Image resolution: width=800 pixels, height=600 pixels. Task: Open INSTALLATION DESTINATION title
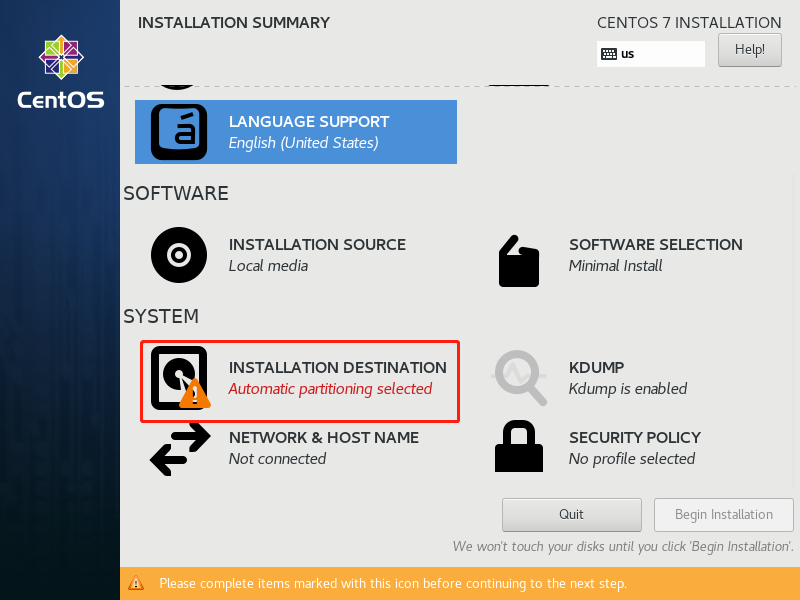(x=337, y=368)
